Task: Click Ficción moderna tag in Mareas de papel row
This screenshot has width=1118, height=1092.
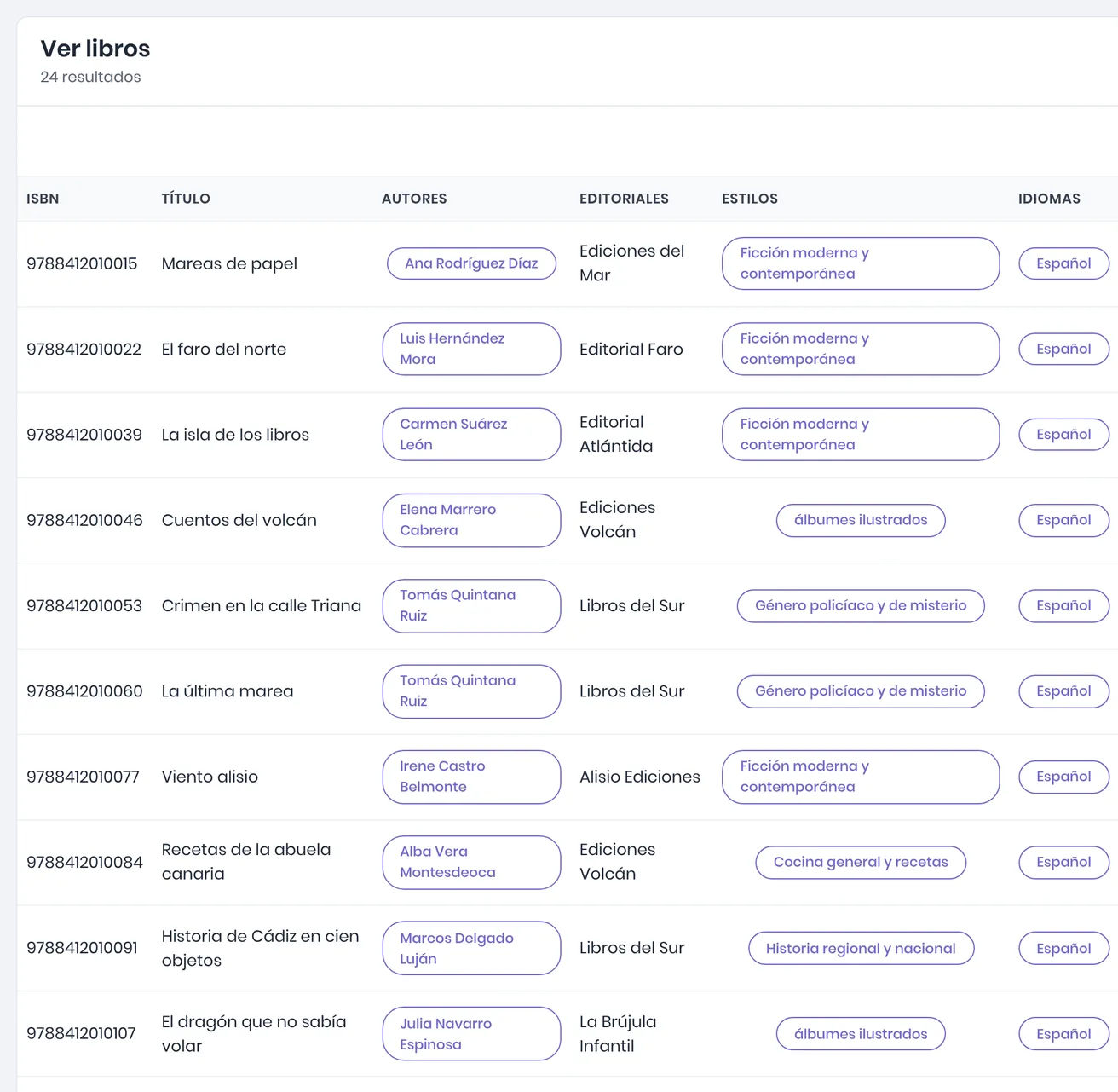Action: point(861,263)
